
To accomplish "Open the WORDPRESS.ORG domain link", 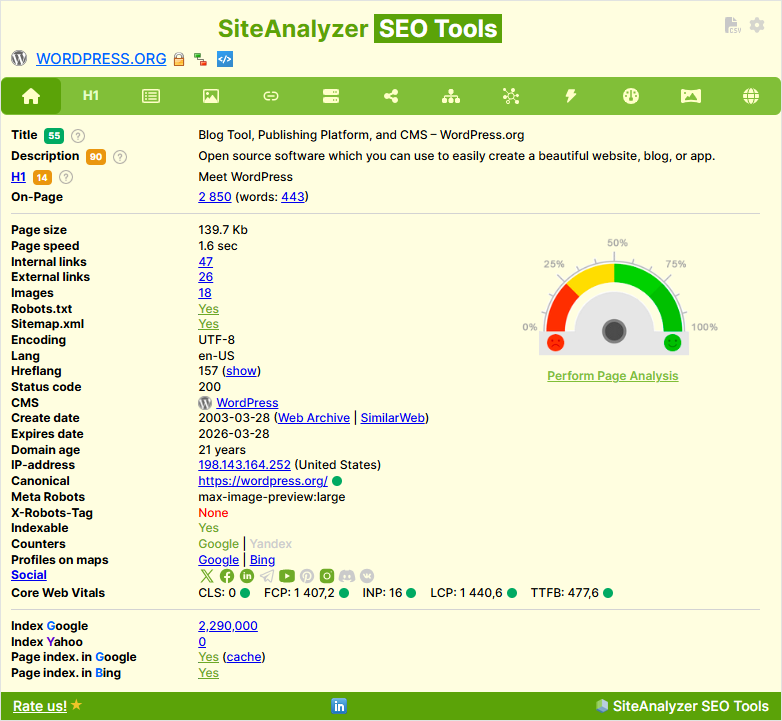I will 101,59.
